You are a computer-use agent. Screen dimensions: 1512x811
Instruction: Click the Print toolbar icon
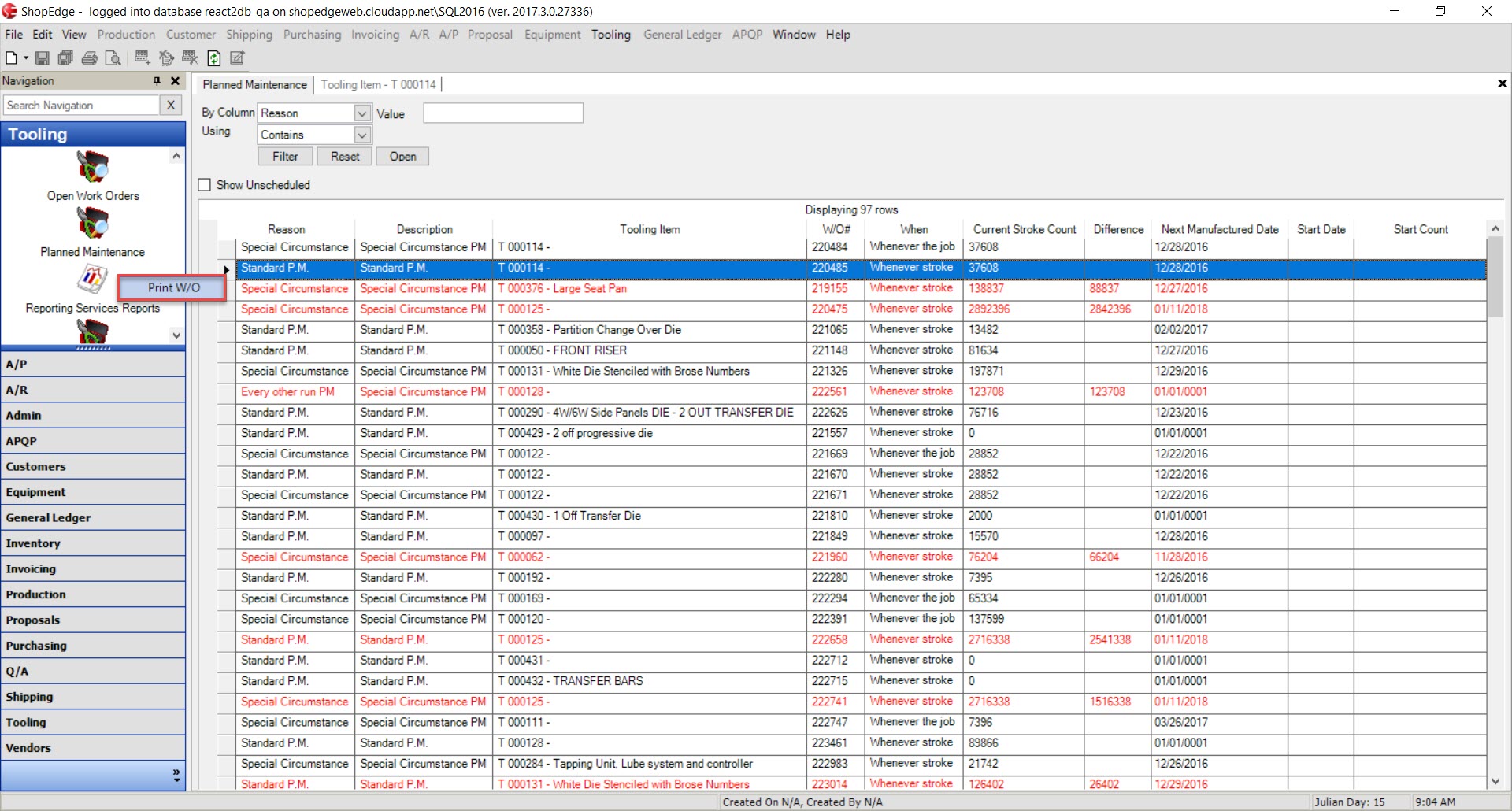[x=90, y=58]
